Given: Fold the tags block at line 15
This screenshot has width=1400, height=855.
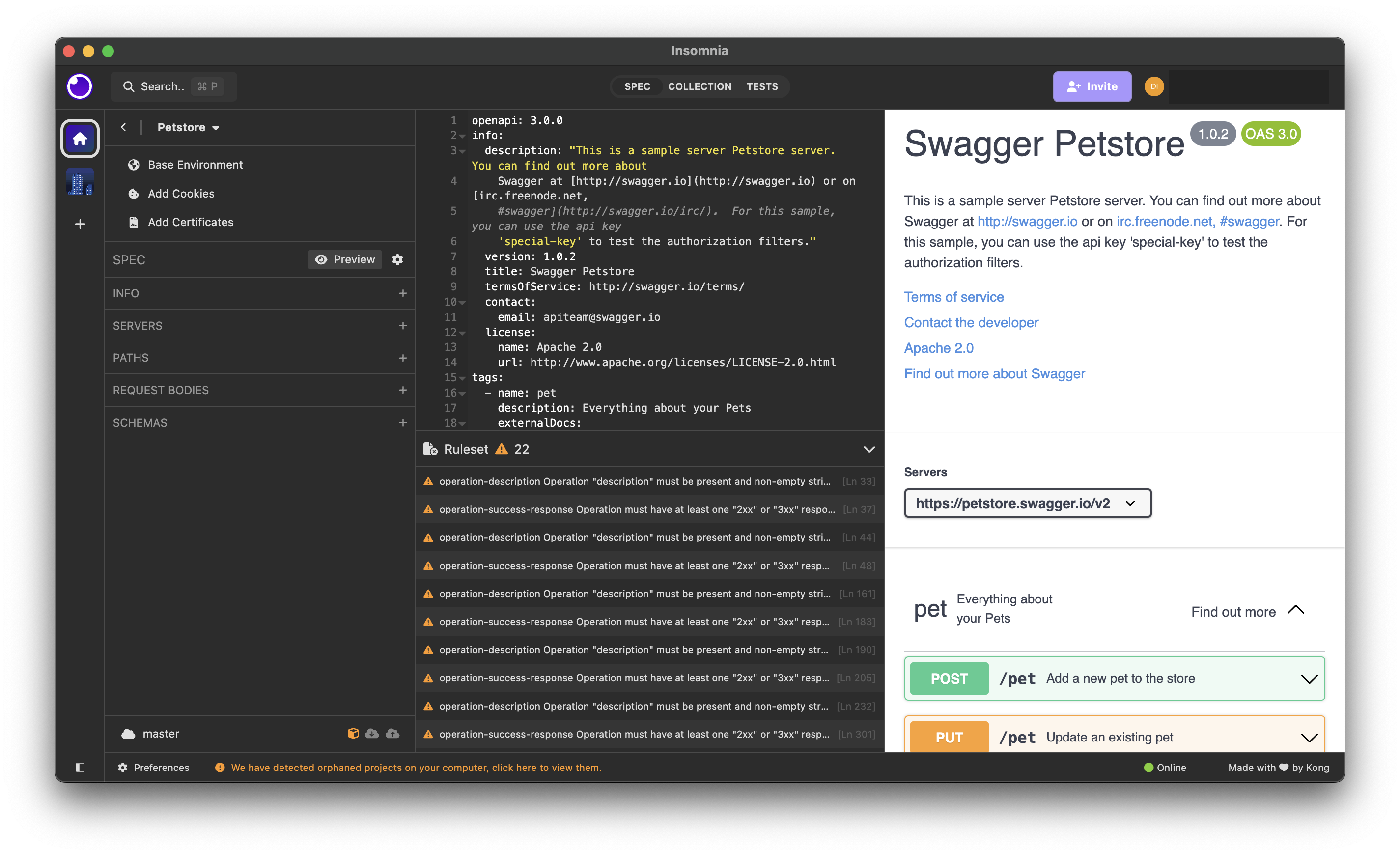Looking at the screenshot, I should click(x=463, y=378).
